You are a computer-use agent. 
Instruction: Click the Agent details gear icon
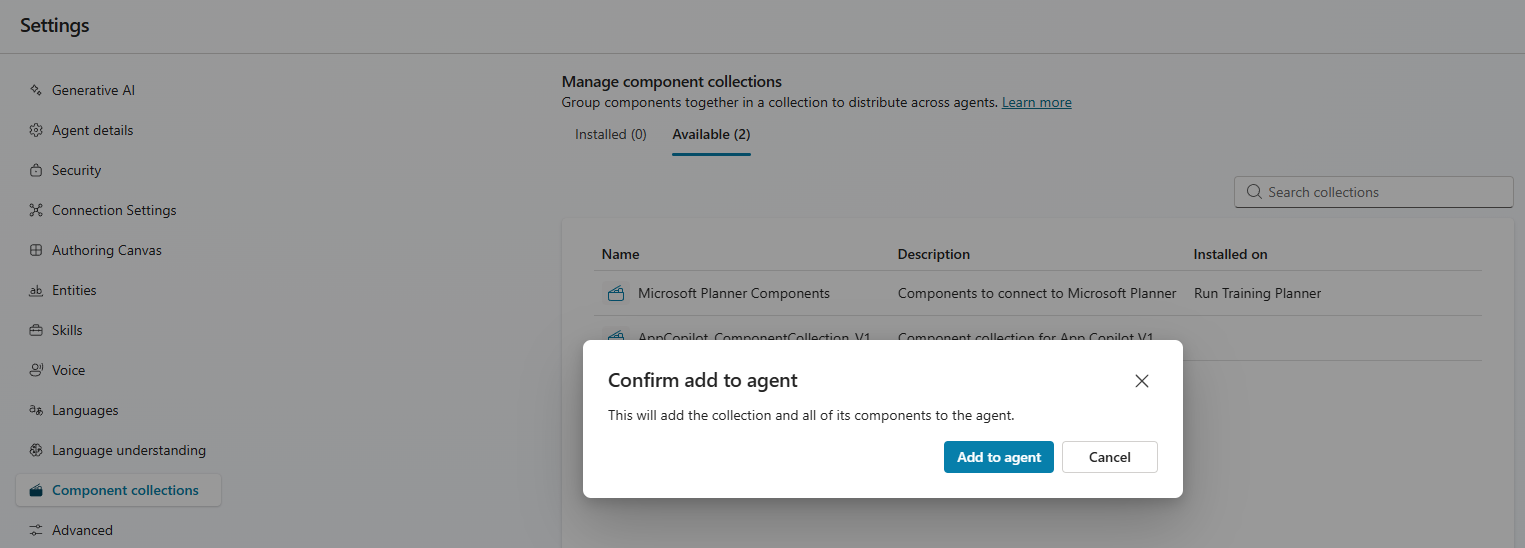tap(36, 130)
